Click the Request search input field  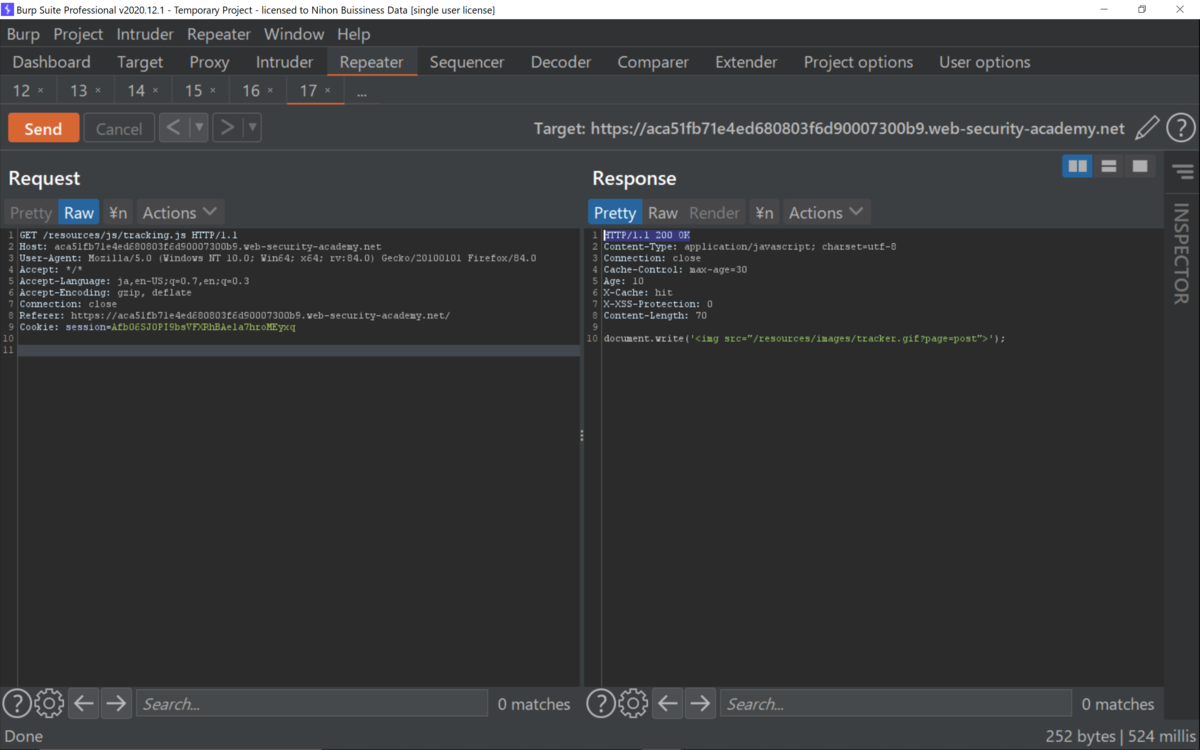click(311, 704)
